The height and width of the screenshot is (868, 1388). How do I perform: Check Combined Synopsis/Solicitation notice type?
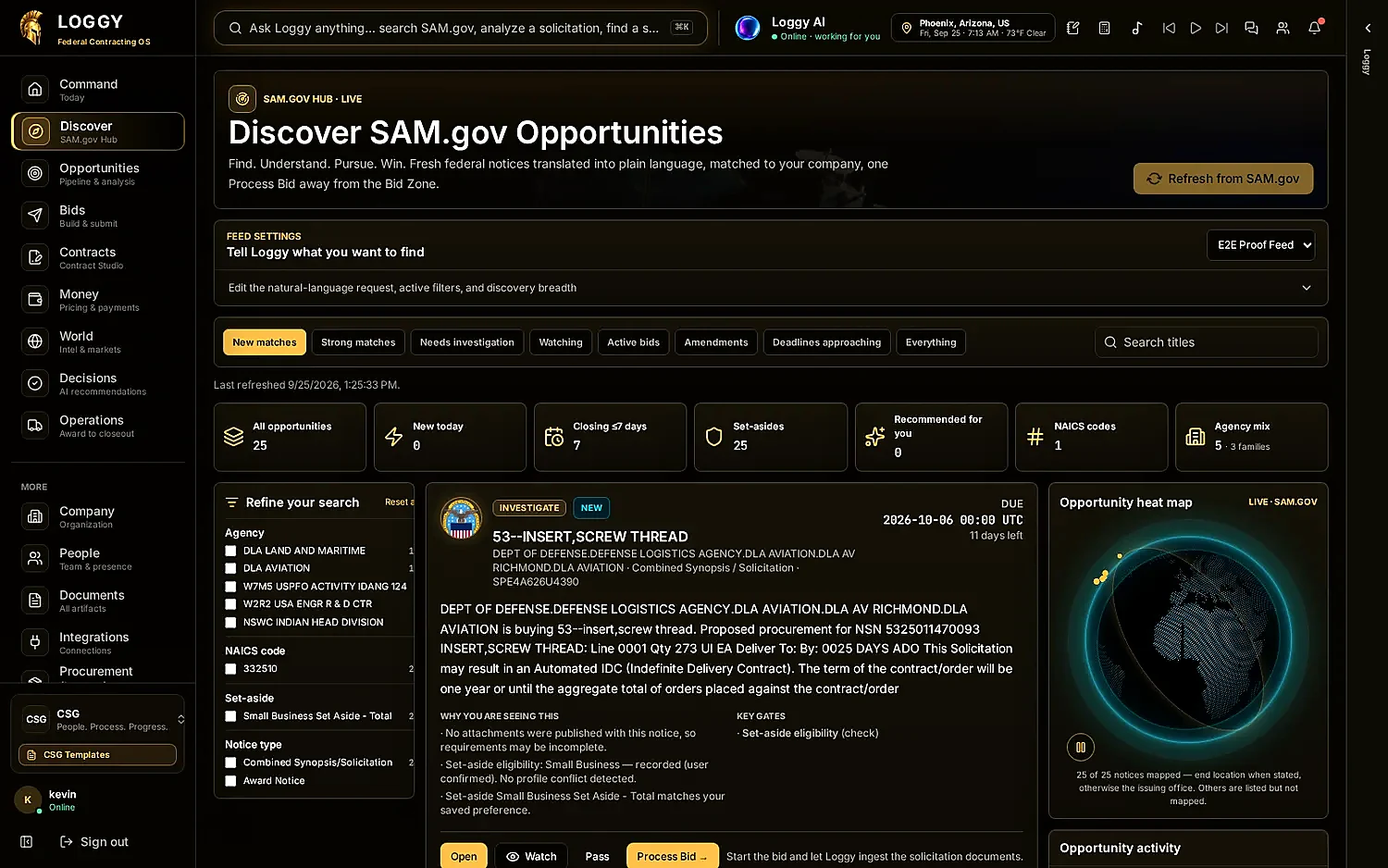click(x=230, y=763)
